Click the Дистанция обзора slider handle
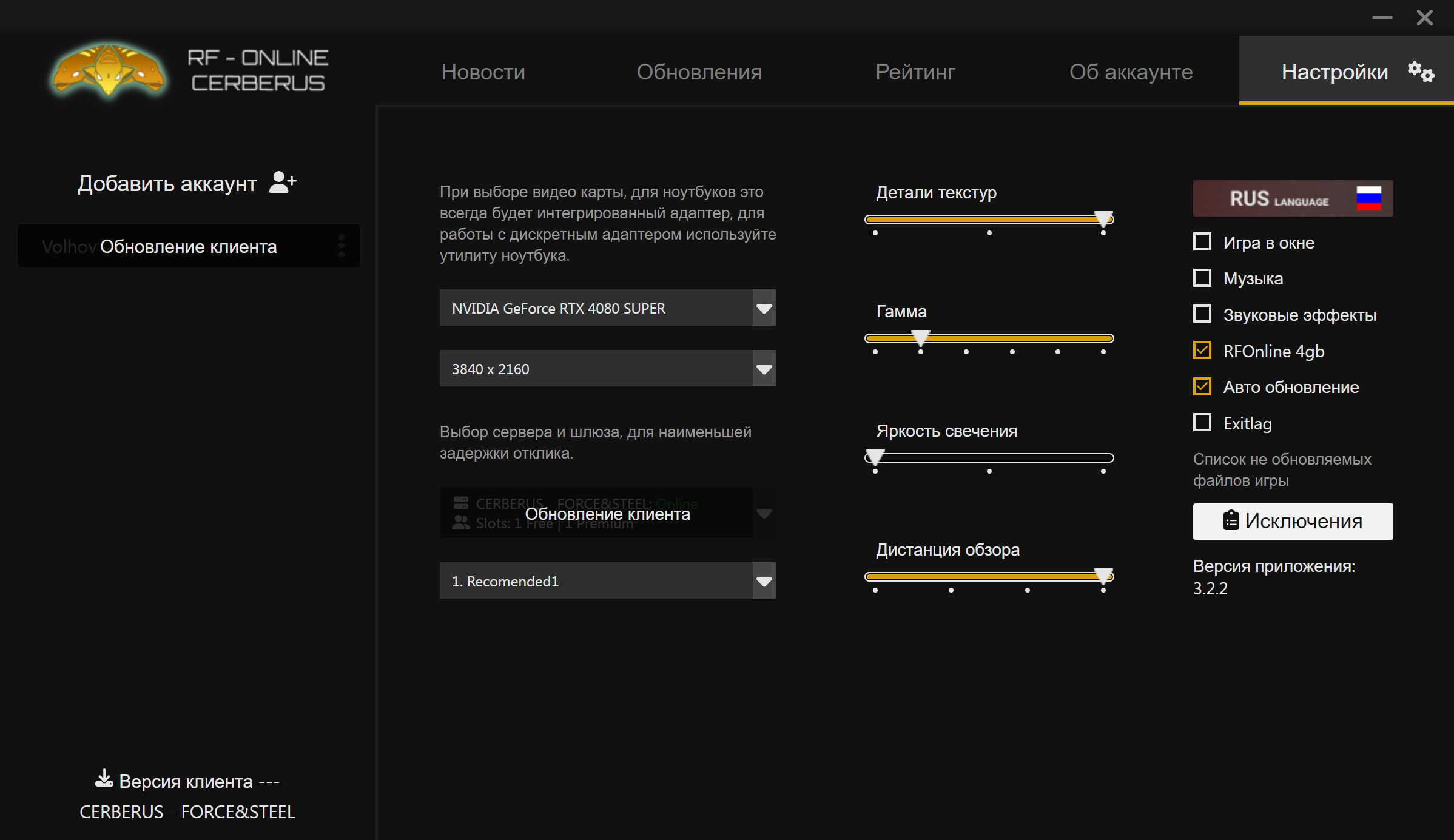Image resolution: width=1454 pixels, height=840 pixels. pyautogui.click(x=1103, y=576)
